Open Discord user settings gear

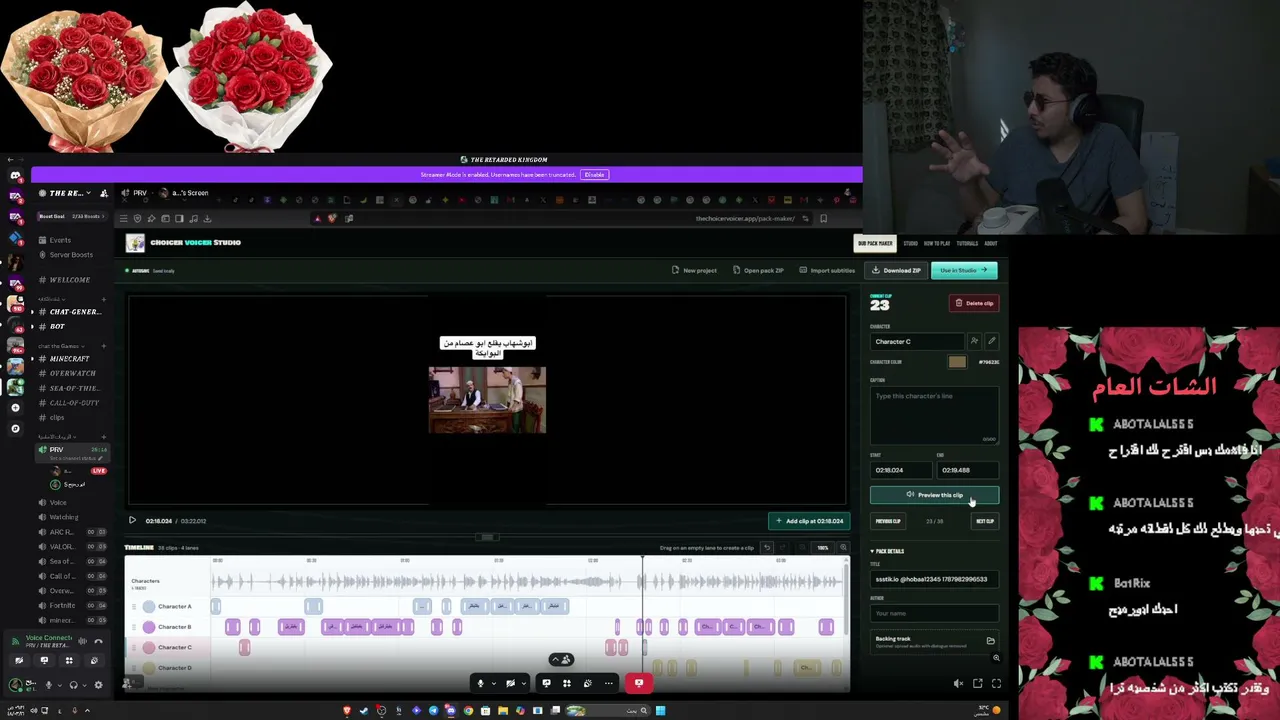[x=98, y=685]
